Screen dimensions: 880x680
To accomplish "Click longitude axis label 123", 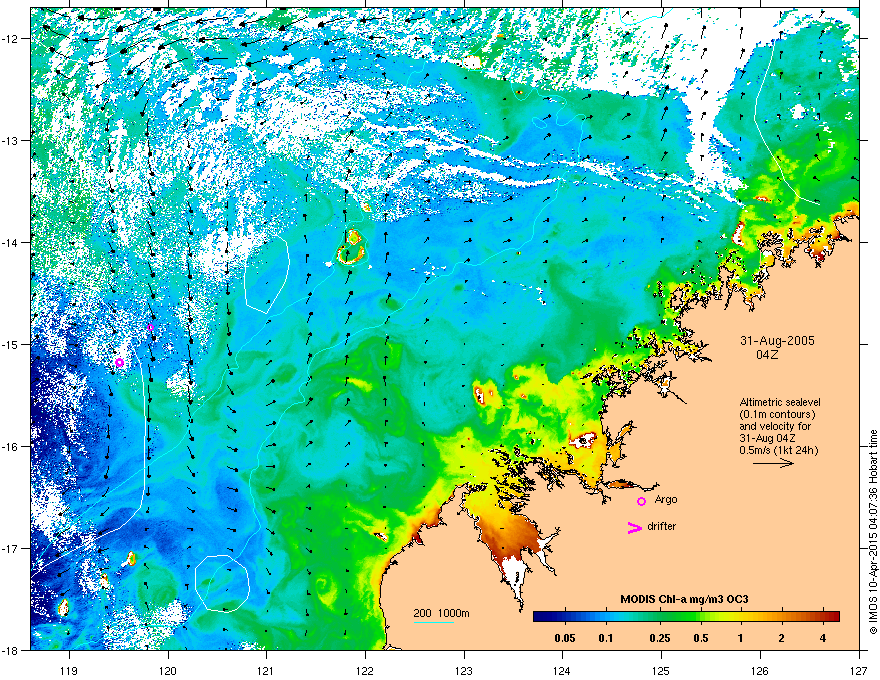I will tap(464, 670).
